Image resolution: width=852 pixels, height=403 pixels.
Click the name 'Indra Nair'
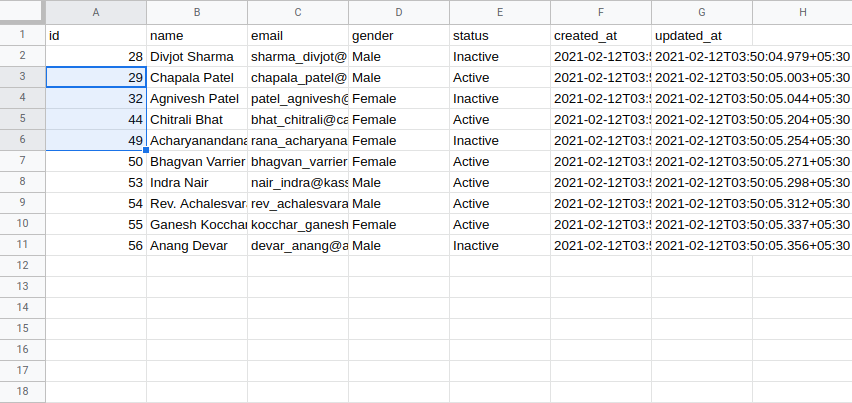click(197, 182)
